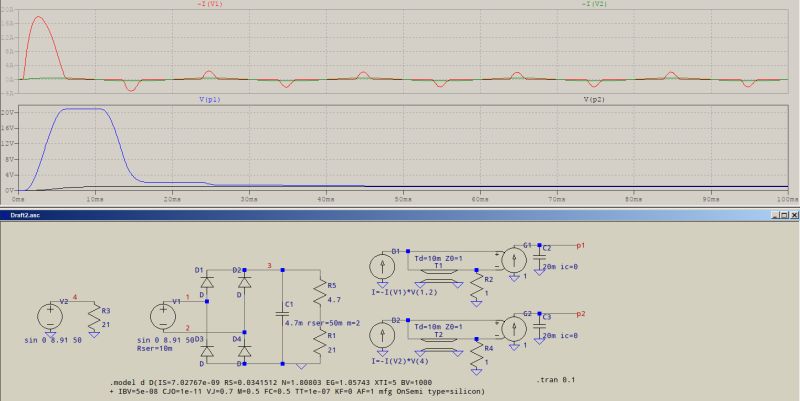800x401 pixels.
Task: Select resistor R5 symbol
Action: 320,292
